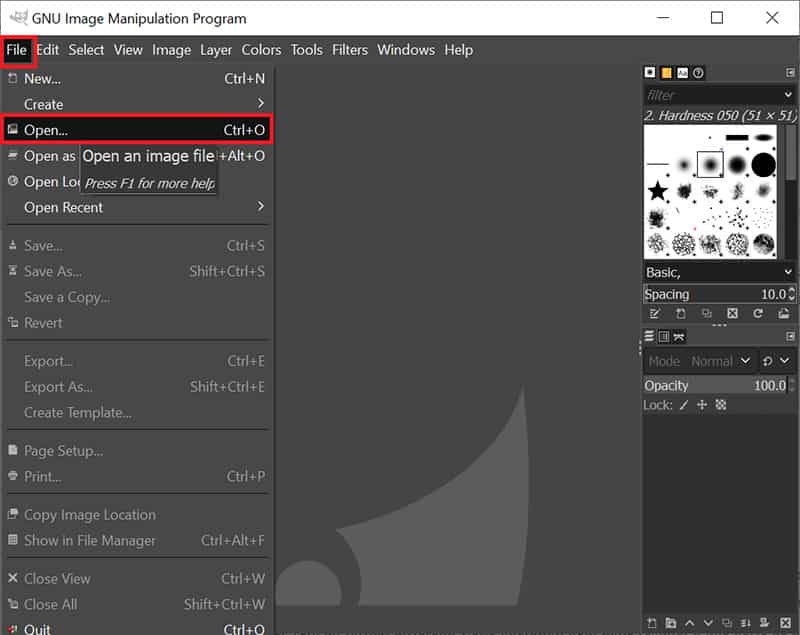Open the Filters menu
Screen dimensions: 800x635
coord(349,50)
